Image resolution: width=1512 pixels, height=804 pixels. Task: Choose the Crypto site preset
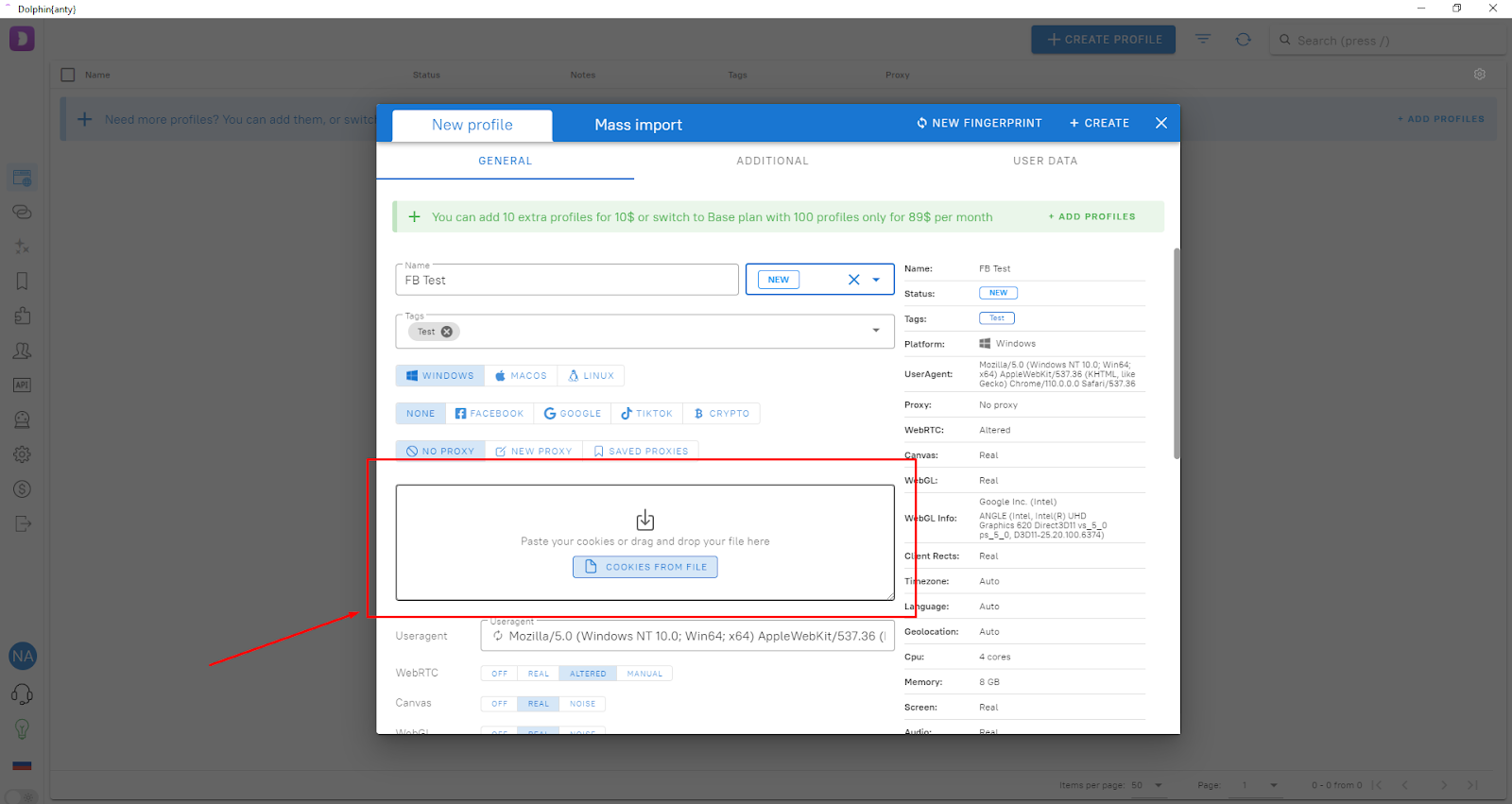(x=722, y=414)
